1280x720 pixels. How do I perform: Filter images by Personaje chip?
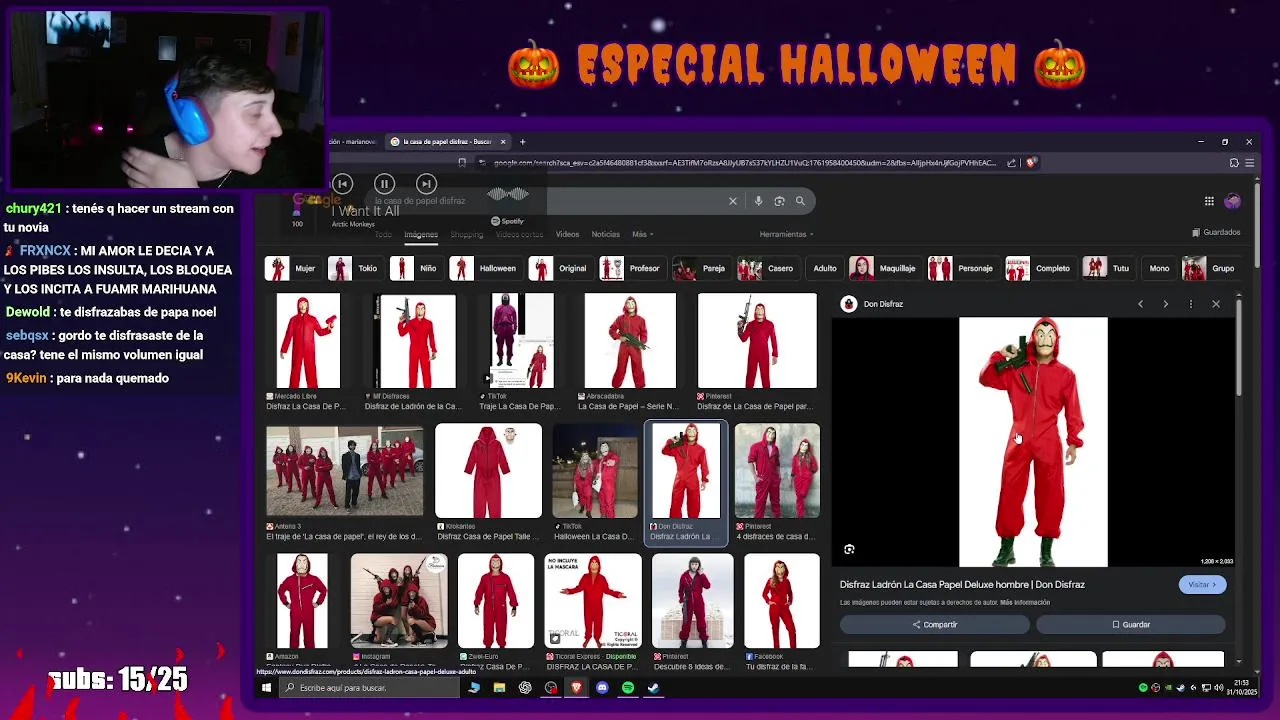[962, 268]
